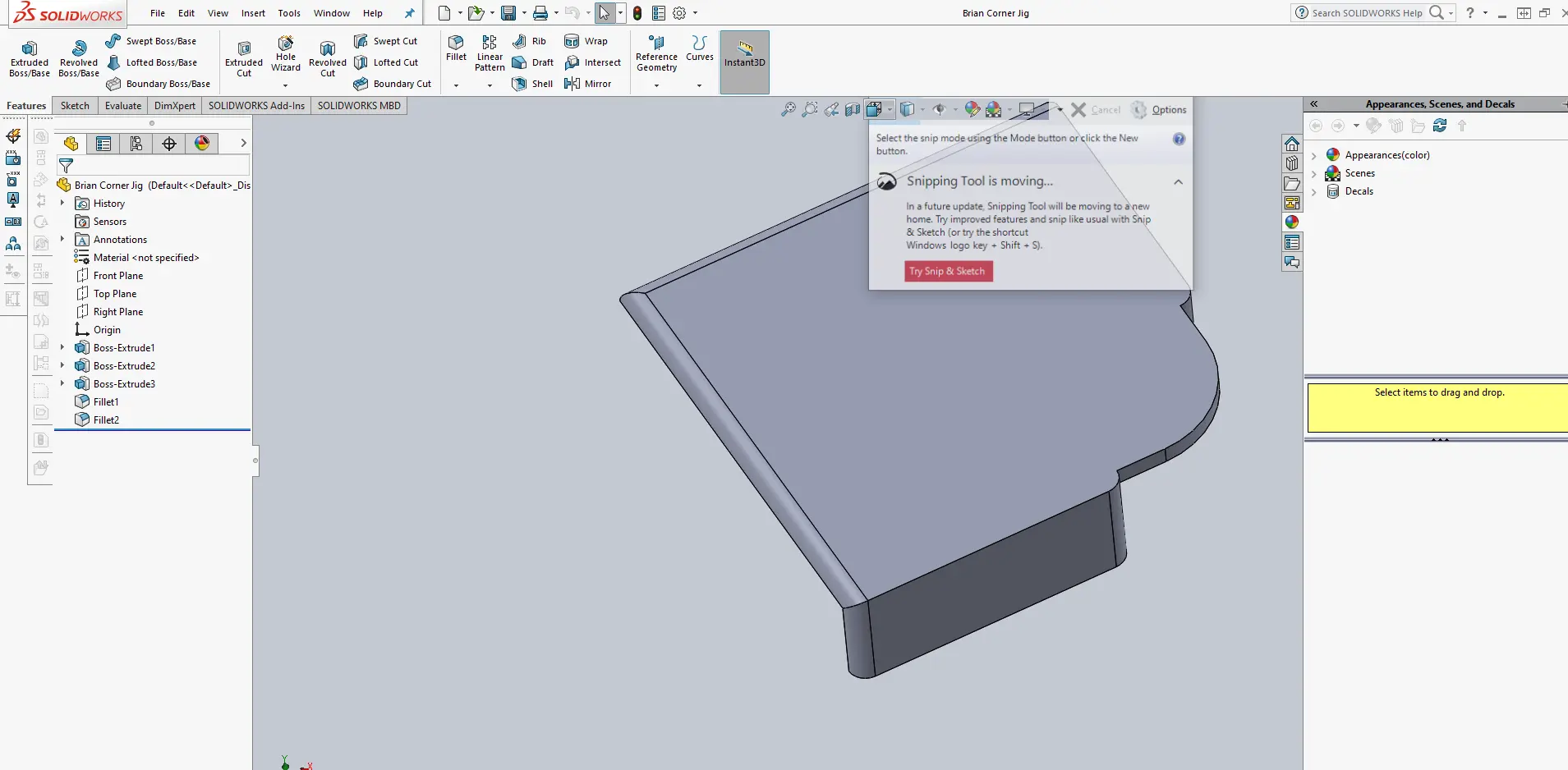Click the Try Snip & Sketch button

click(x=948, y=272)
